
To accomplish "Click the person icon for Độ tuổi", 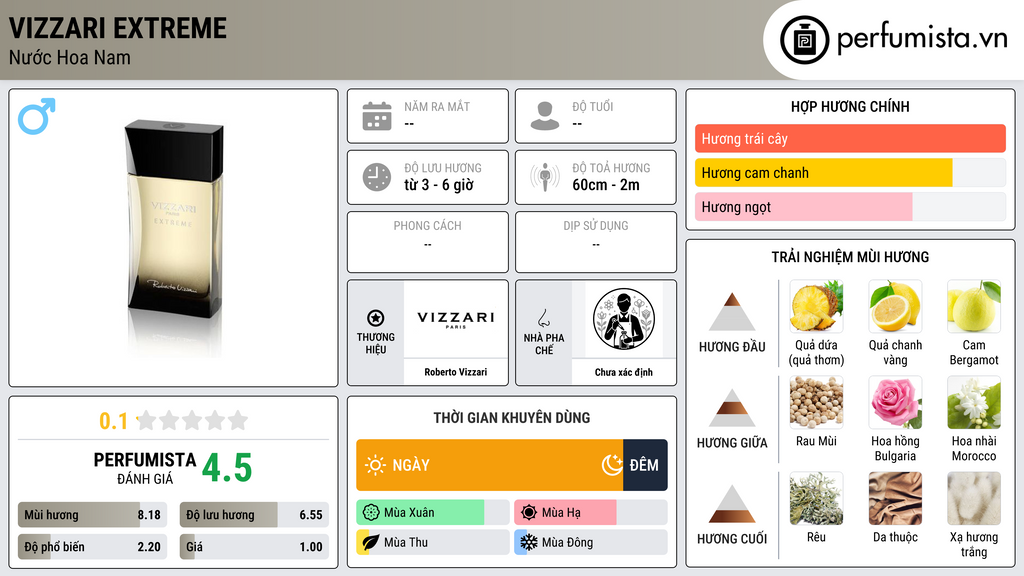I will (x=545, y=116).
